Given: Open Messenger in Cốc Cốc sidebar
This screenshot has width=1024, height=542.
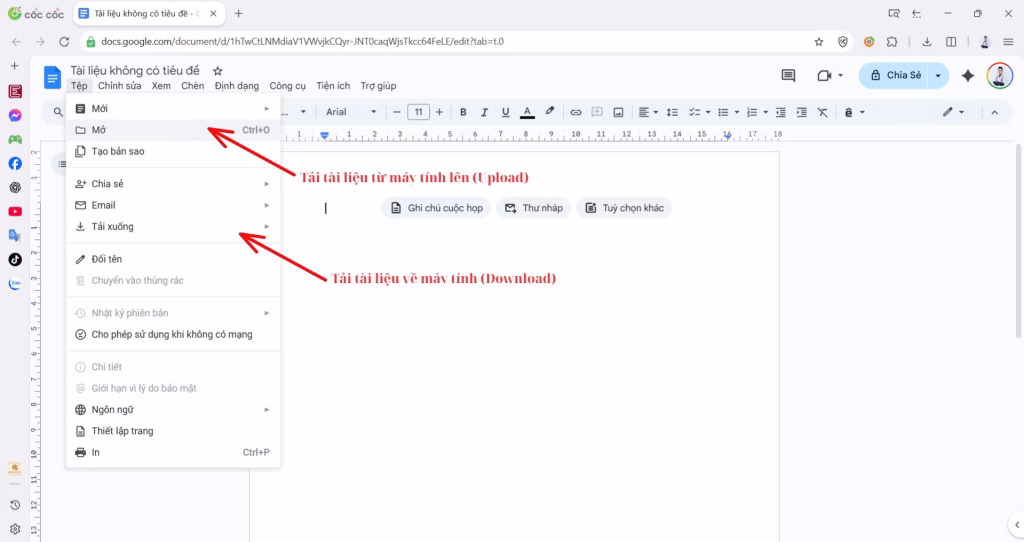Looking at the screenshot, I should [x=15, y=116].
